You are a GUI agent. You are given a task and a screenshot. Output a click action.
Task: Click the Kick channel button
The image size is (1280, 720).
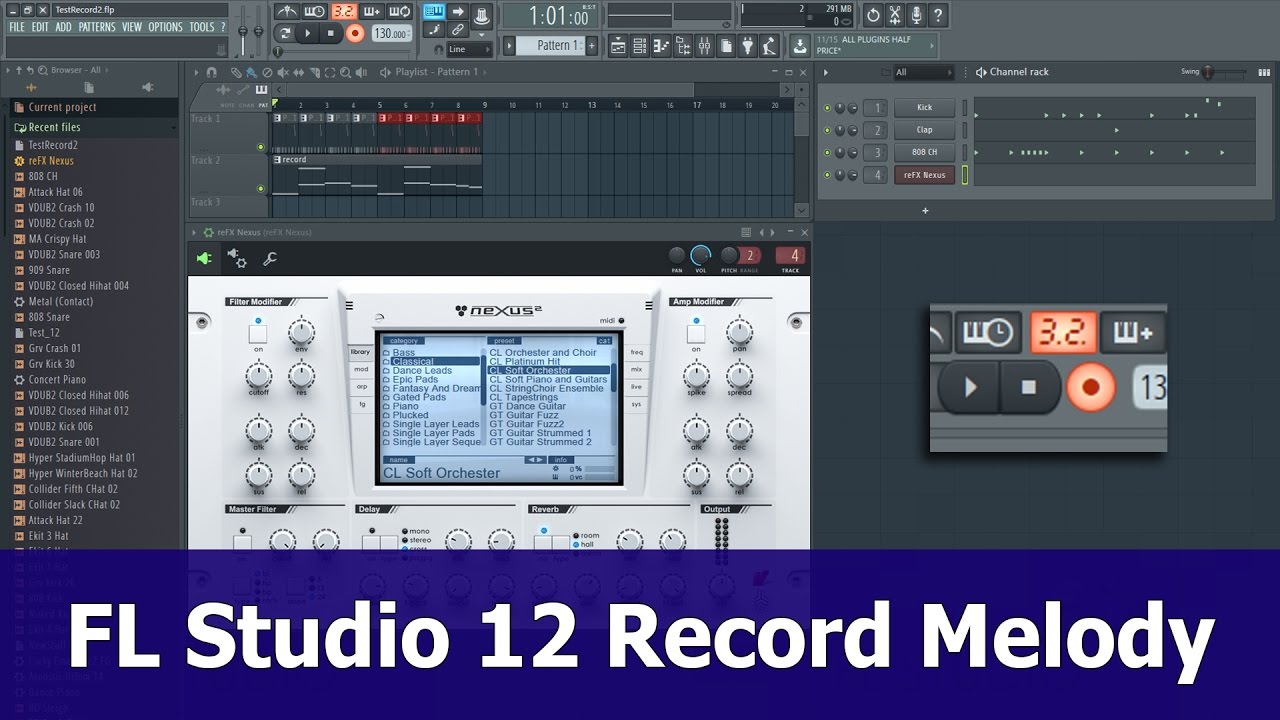924,108
